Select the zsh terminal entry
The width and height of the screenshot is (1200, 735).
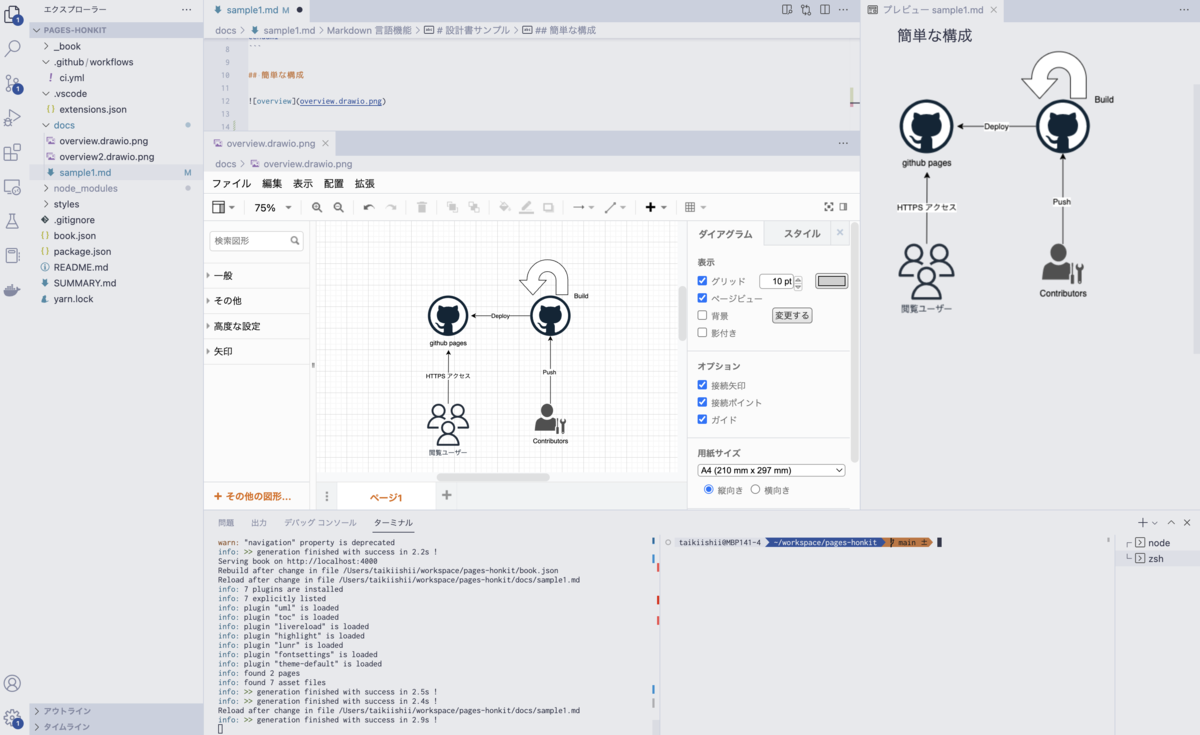1155,559
